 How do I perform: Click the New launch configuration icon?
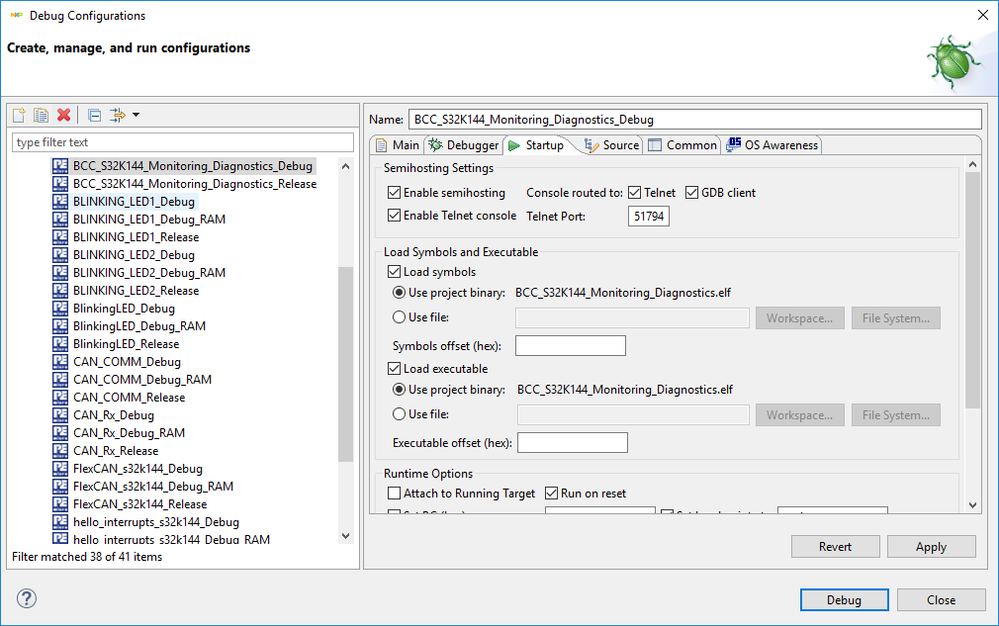[18, 115]
